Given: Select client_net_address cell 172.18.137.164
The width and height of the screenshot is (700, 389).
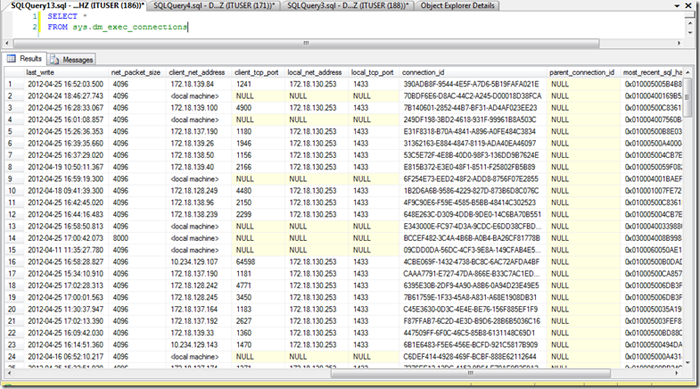Looking at the screenshot, I should (200, 309).
